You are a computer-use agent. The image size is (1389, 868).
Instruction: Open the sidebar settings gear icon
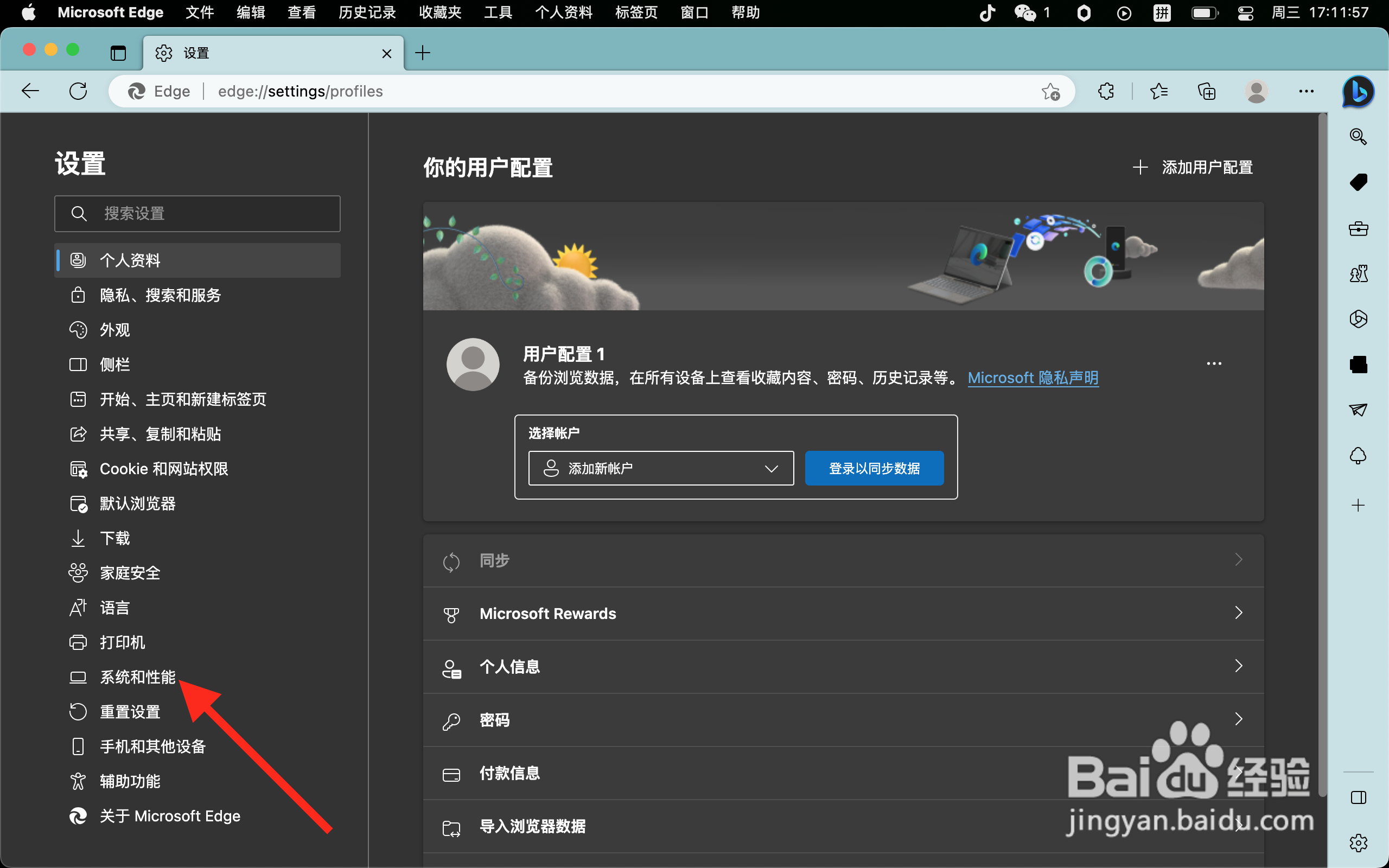click(x=1358, y=842)
